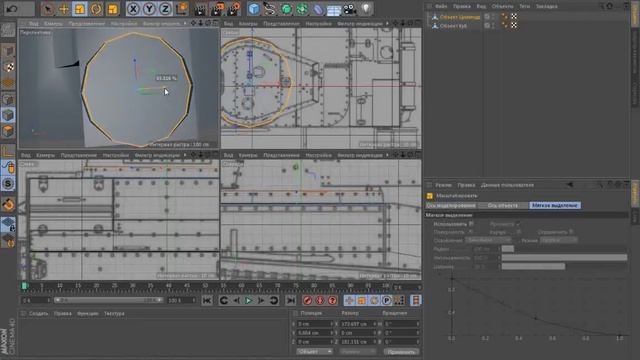The image size is (640, 360).
Task: Switch to Ось объекта tab
Action: point(503,205)
